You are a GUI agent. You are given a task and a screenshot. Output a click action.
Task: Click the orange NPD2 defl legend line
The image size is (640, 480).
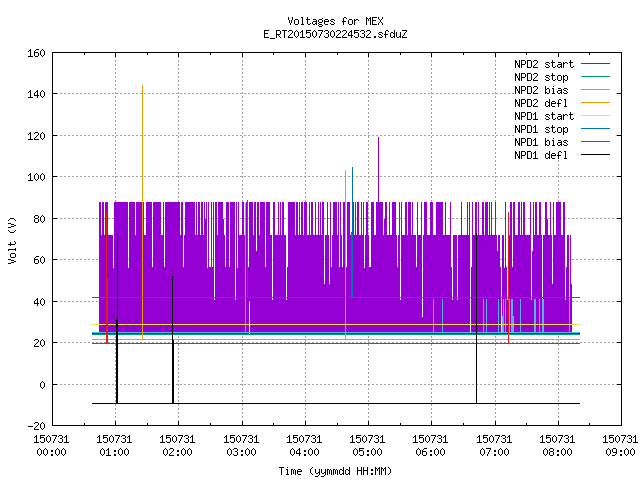(x=596, y=102)
